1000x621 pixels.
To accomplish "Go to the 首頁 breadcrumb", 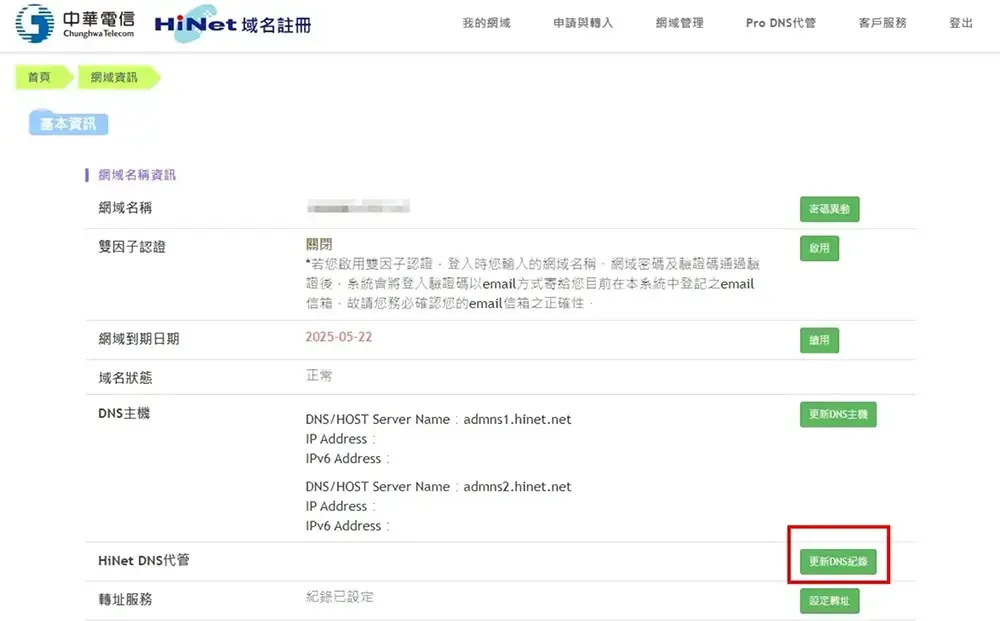I will pyautogui.click(x=42, y=77).
